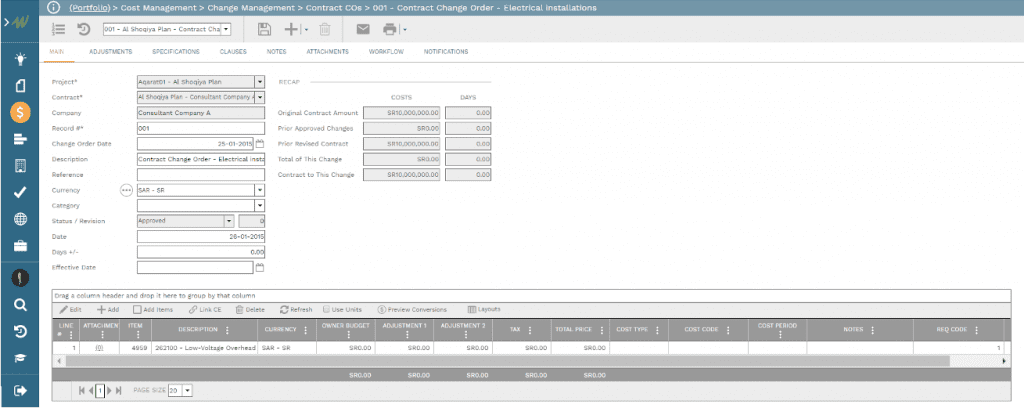Switch to the Notifications tab
The image size is (1024, 408).
pos(446,52)
